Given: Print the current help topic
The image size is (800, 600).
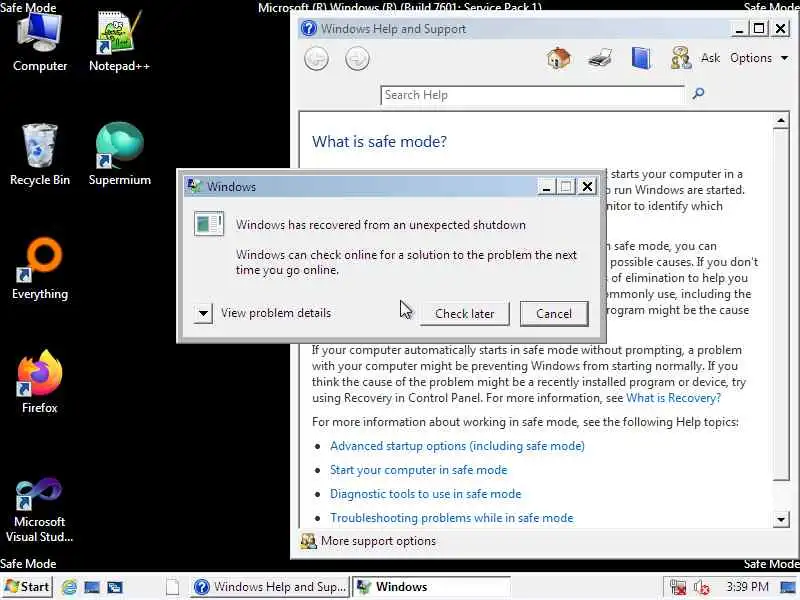Looking at the screenshot, I should [x=599, y=58].
